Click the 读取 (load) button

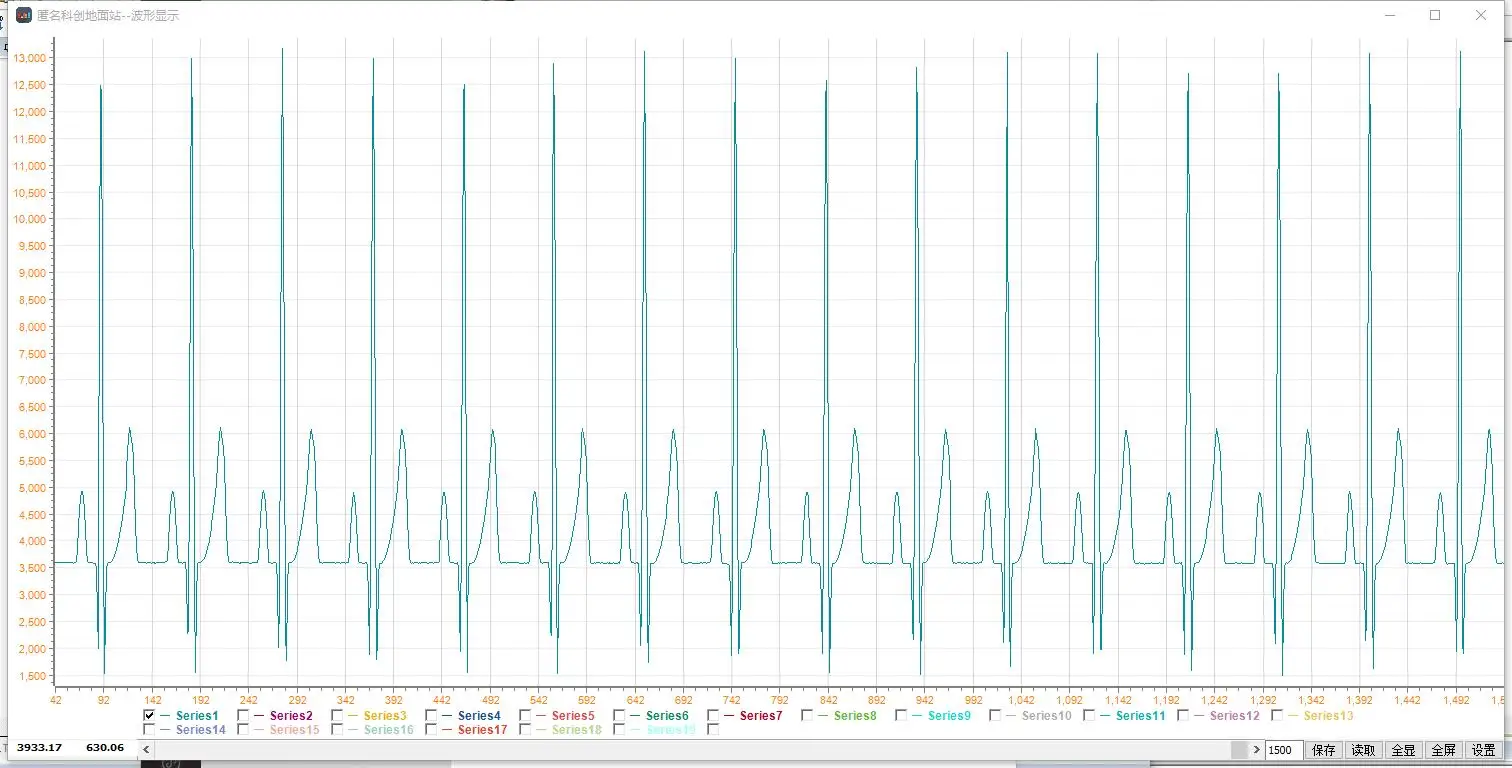point(1363,750)
